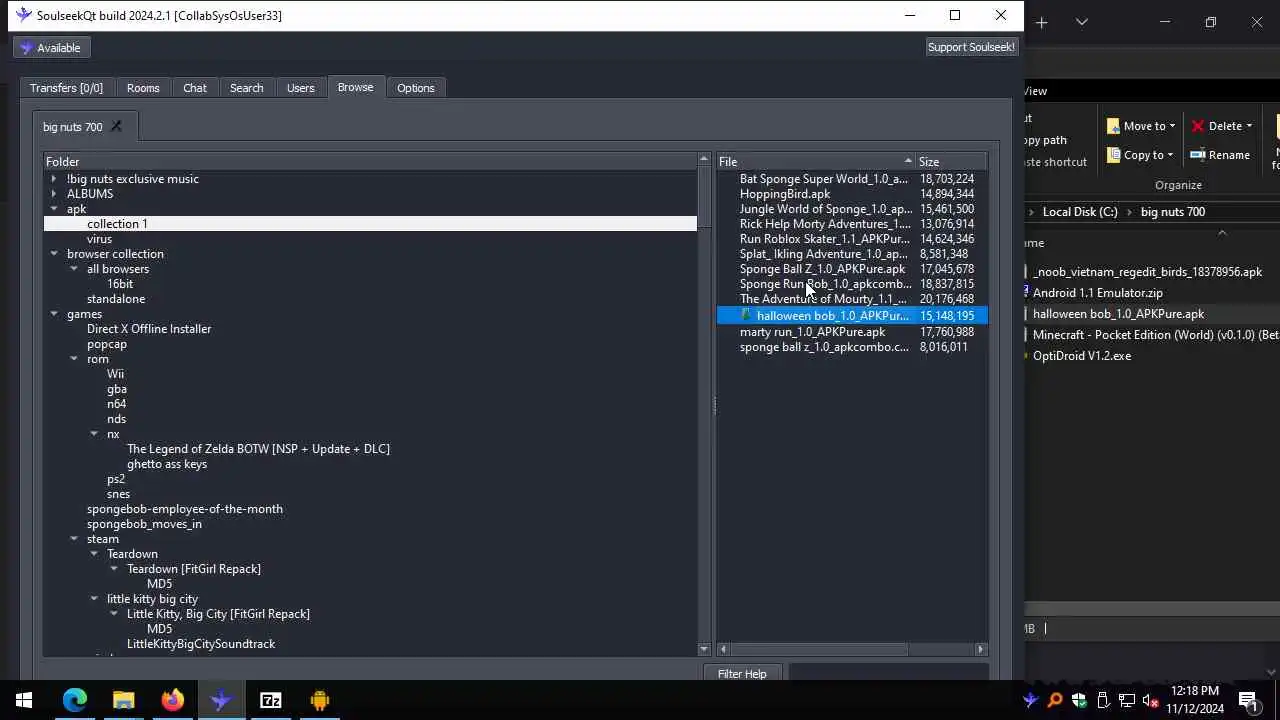Click the file filter input field
The image size is (1280, 720).
click(888, 674)
